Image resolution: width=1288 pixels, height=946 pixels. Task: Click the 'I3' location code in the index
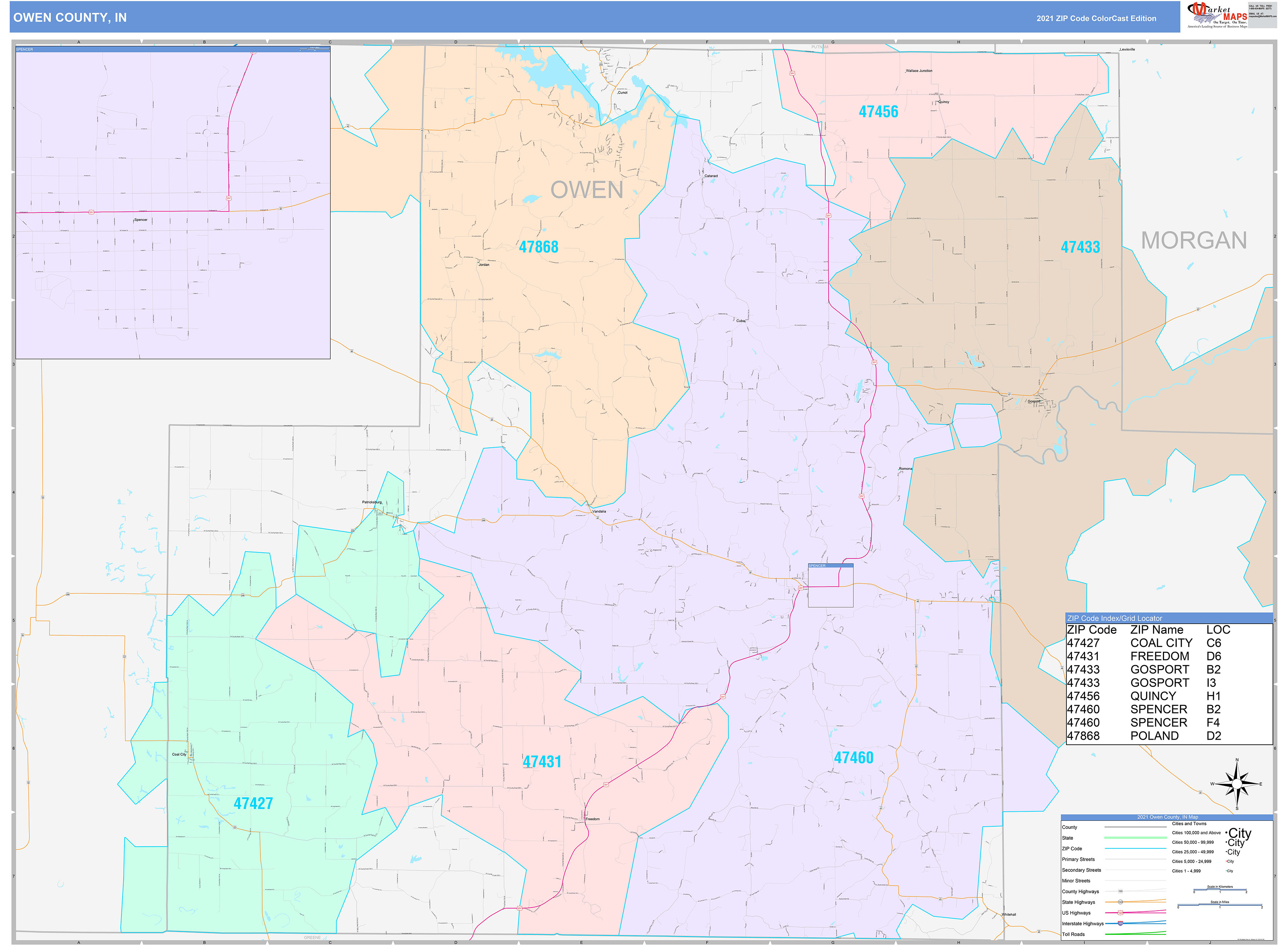pos(1211,683)
